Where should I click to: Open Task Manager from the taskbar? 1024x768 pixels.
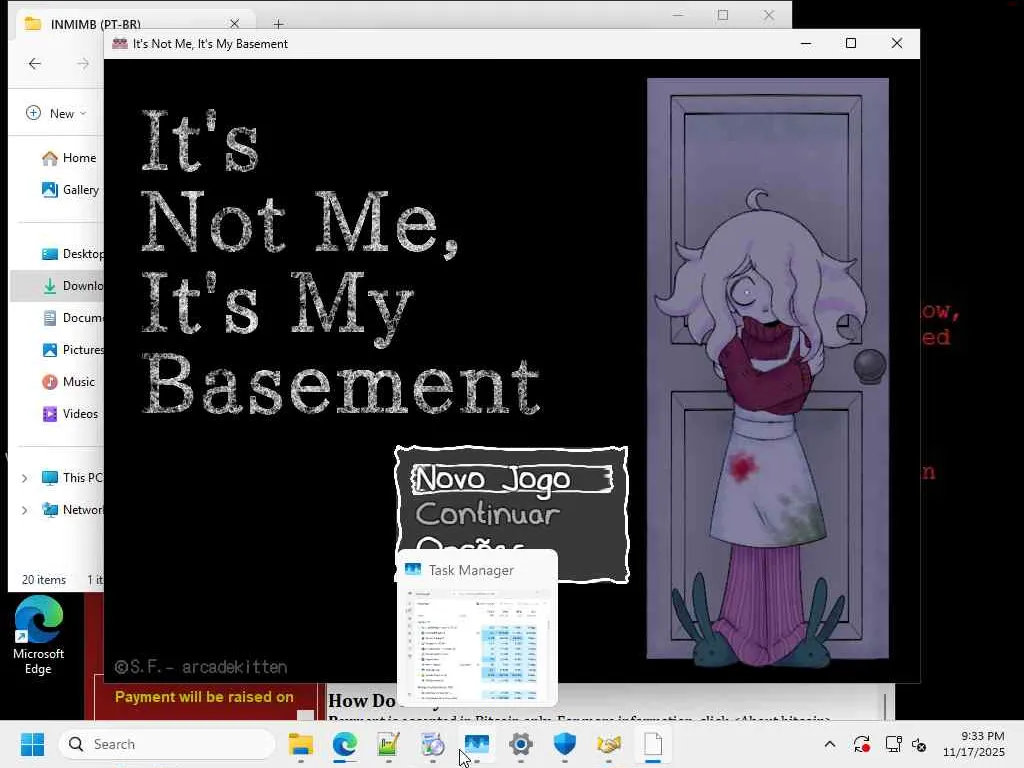[x=476, y=745]
